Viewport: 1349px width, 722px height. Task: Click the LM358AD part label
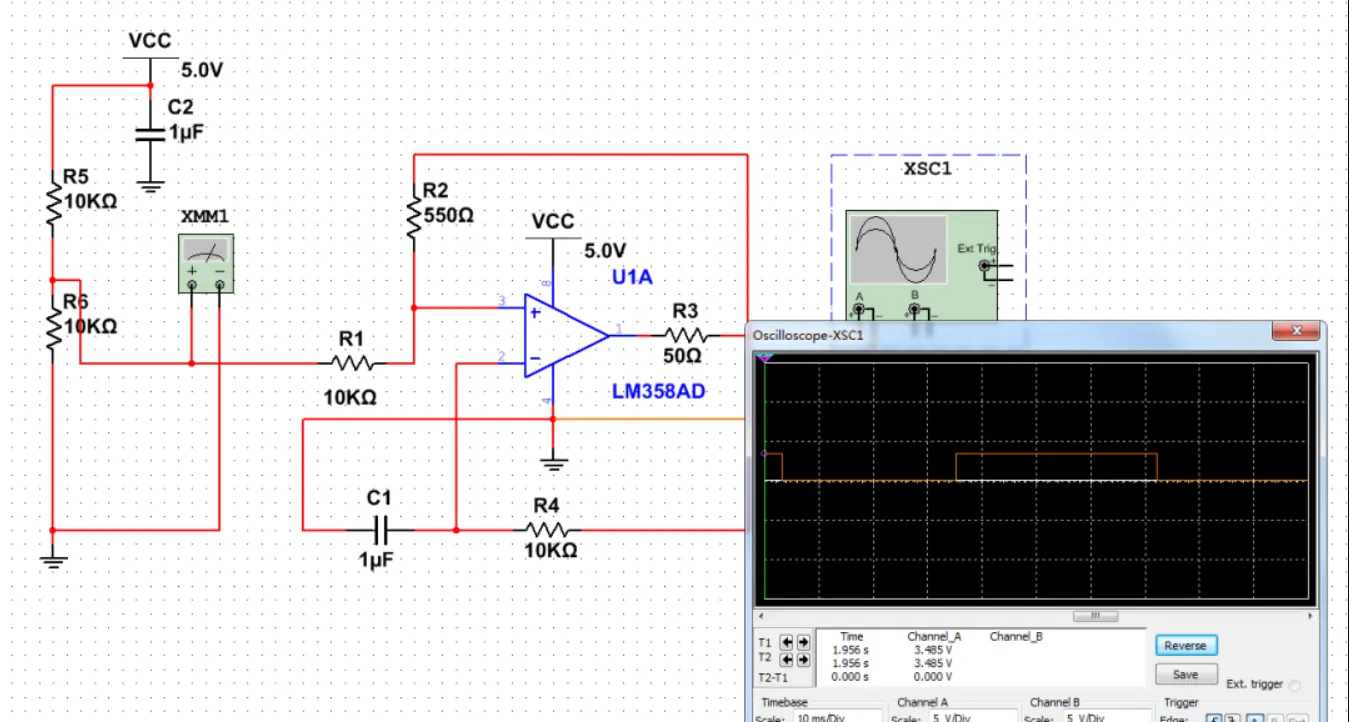658,392
